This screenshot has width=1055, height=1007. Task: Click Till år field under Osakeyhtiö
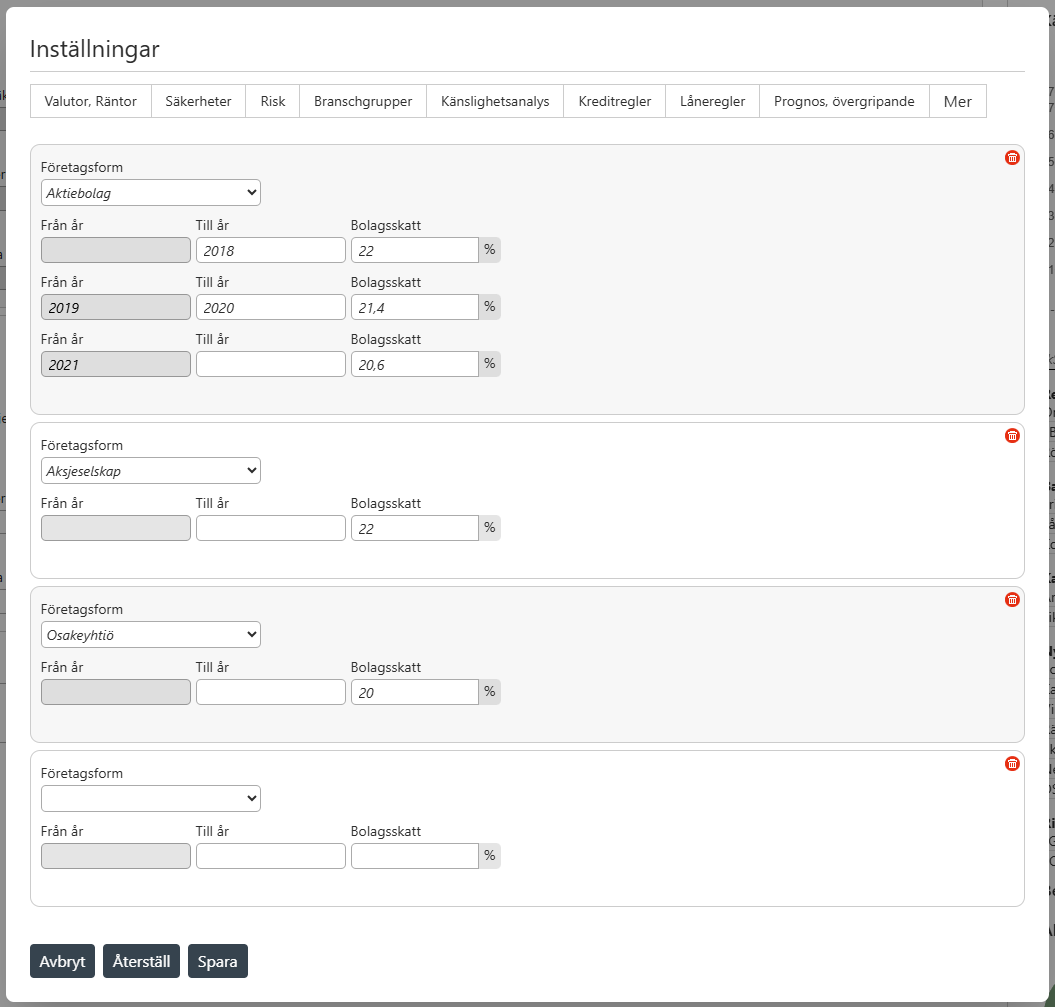click(271, 692)
